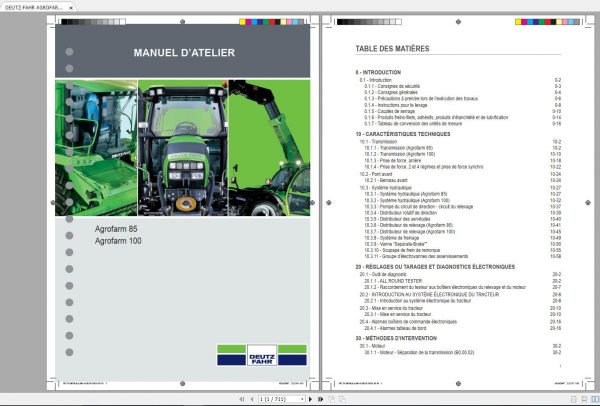Open entry 10.3.6 Distributeur de relevage (Agrofarm 85)

[408, 225]
